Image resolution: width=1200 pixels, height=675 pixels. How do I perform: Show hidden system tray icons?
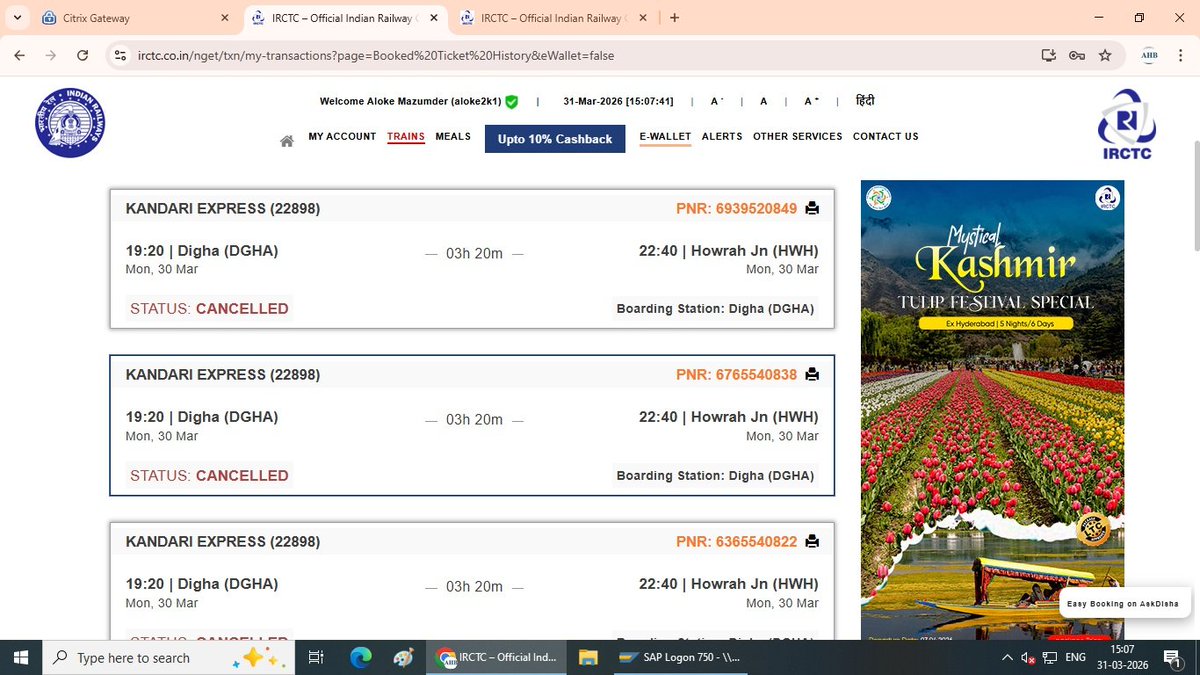point(1007,658)
